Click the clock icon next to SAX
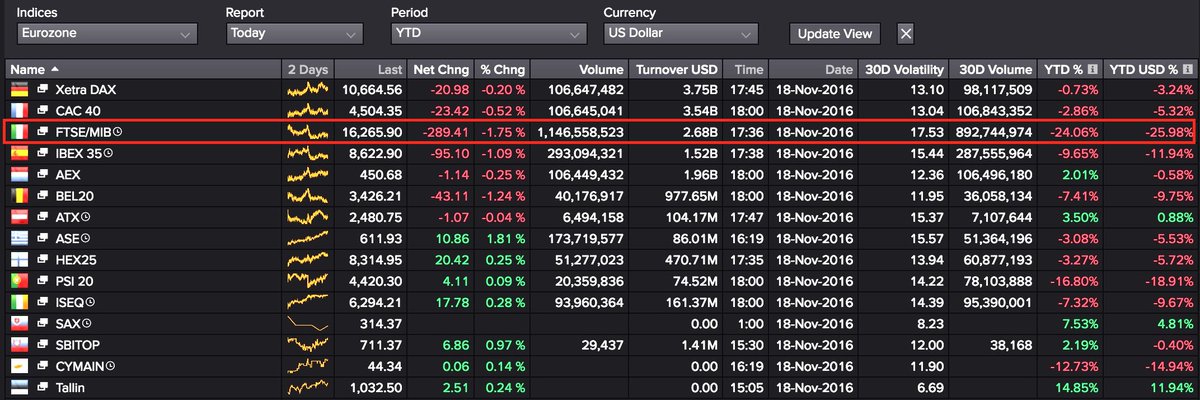The image size is (1200, 400). click(x=87, y=322)
